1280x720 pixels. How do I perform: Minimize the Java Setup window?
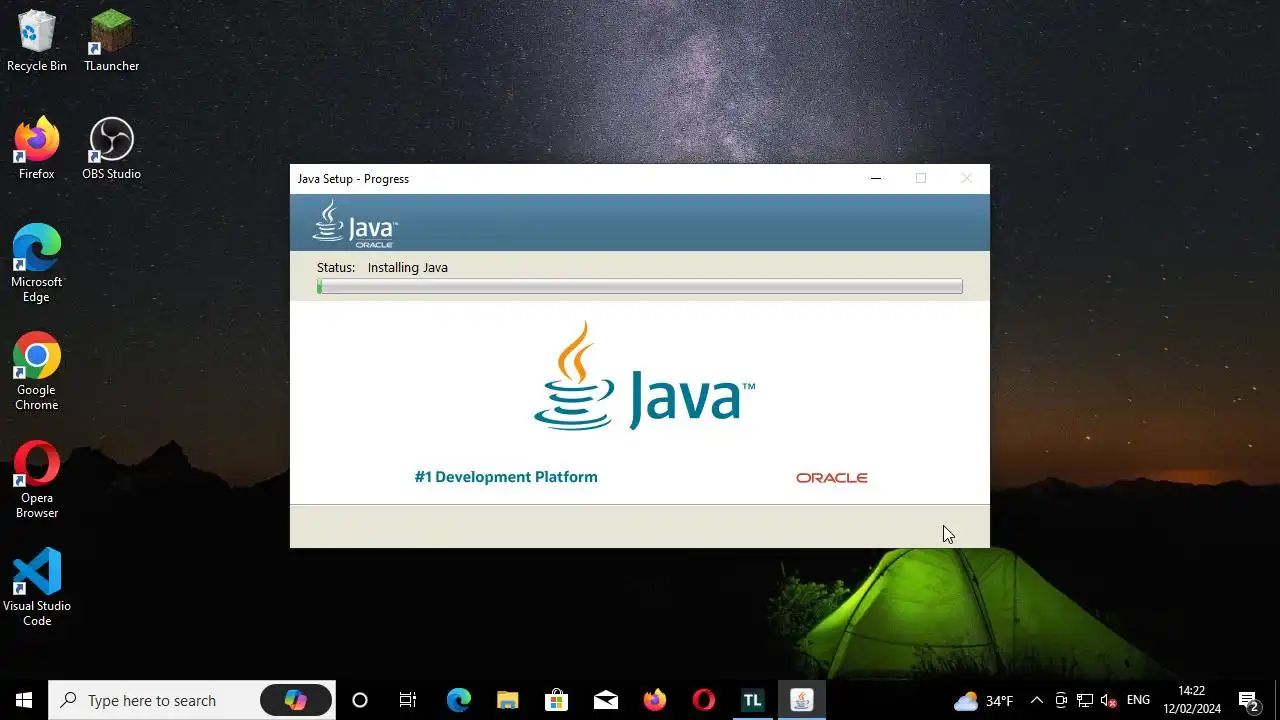(876, 179)
